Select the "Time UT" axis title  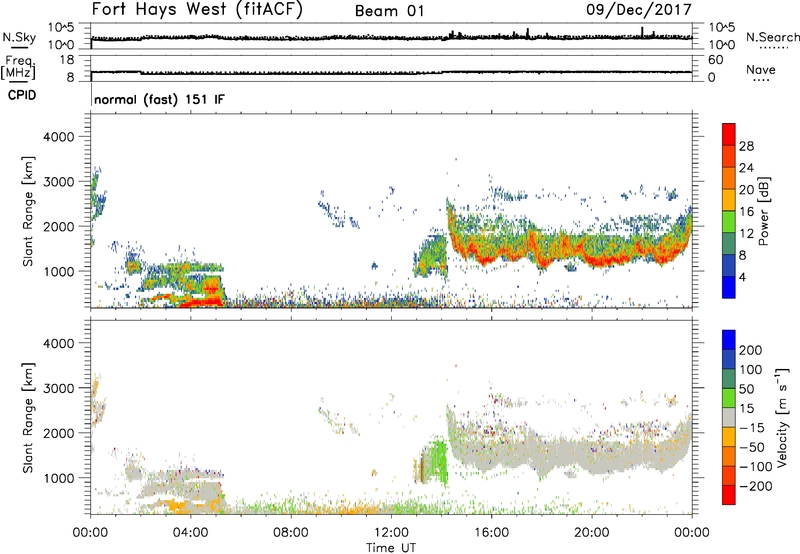[x=391, y=548]
